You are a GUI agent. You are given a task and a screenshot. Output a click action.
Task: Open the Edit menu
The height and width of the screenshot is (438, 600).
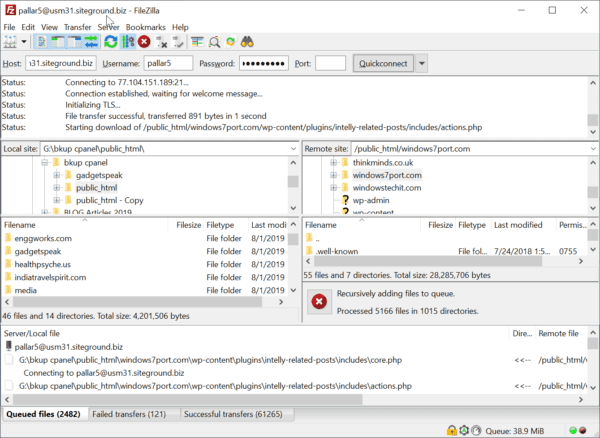(28, 27)
